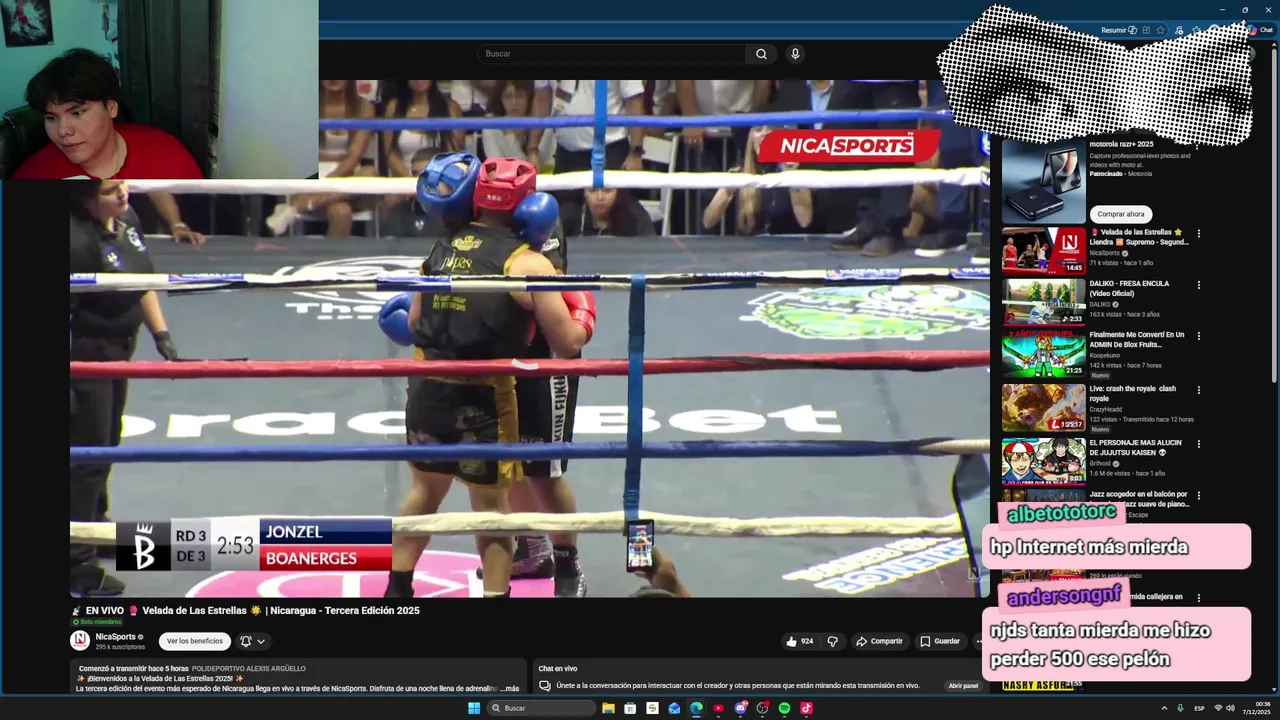Open the TikTok app in the taskbar
The height and width of the screenshot is (720, 1280).
(806, 708)
